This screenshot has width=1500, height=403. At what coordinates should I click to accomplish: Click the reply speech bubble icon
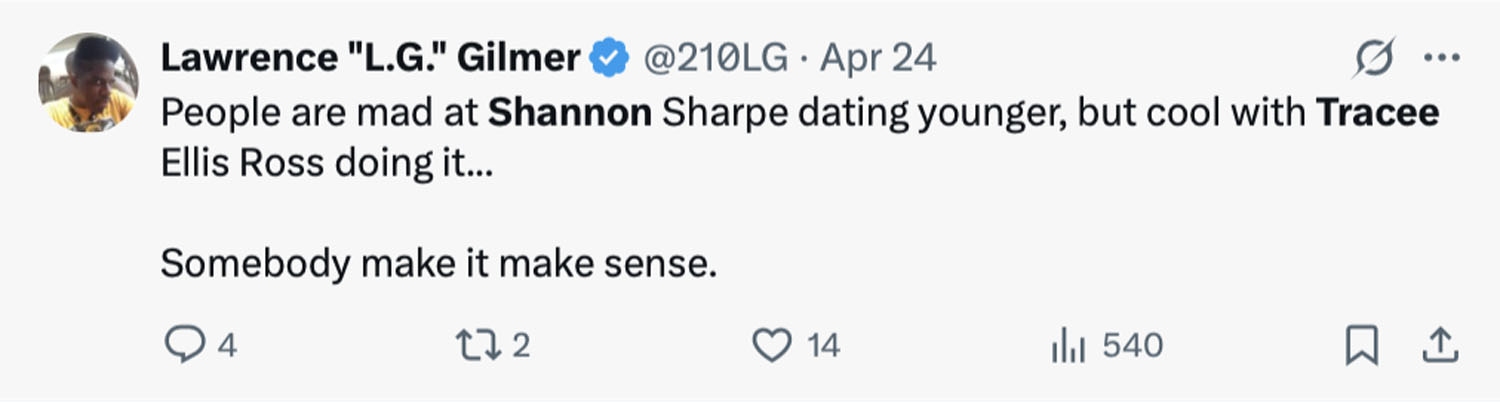[182, 346]
